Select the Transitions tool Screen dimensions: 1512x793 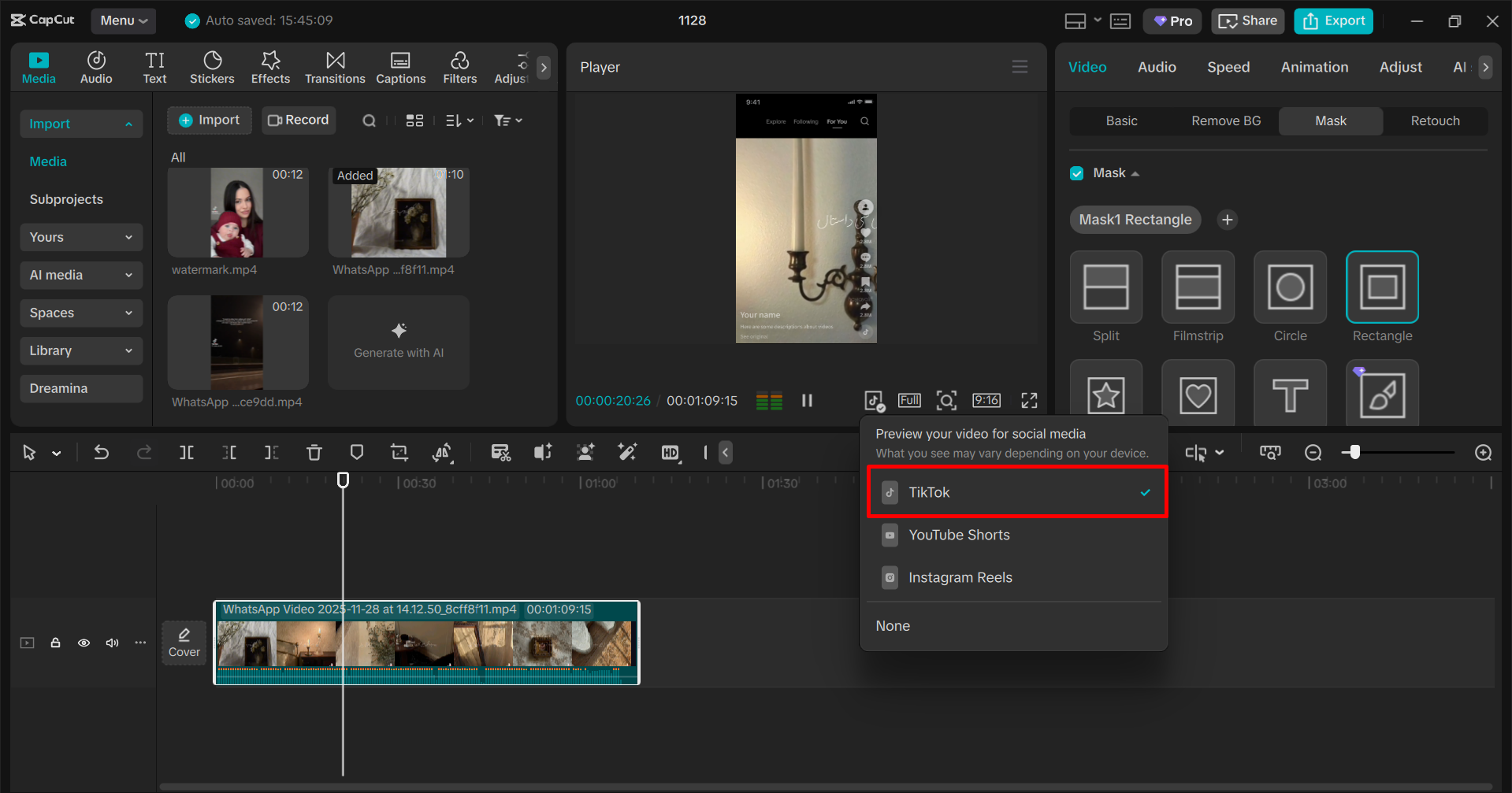point(335,67)
